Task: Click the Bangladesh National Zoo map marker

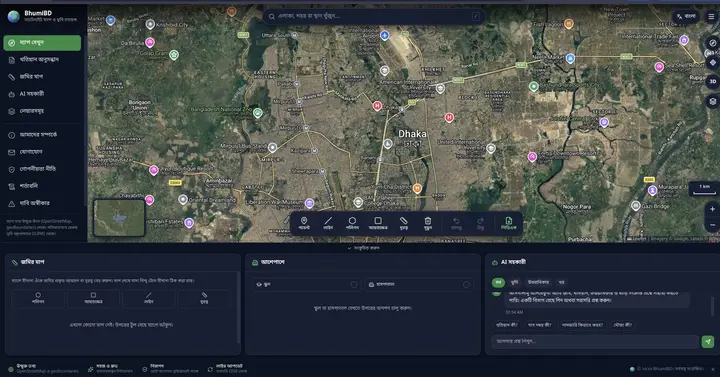Action: pyautogui.click(x=258, y=113)
